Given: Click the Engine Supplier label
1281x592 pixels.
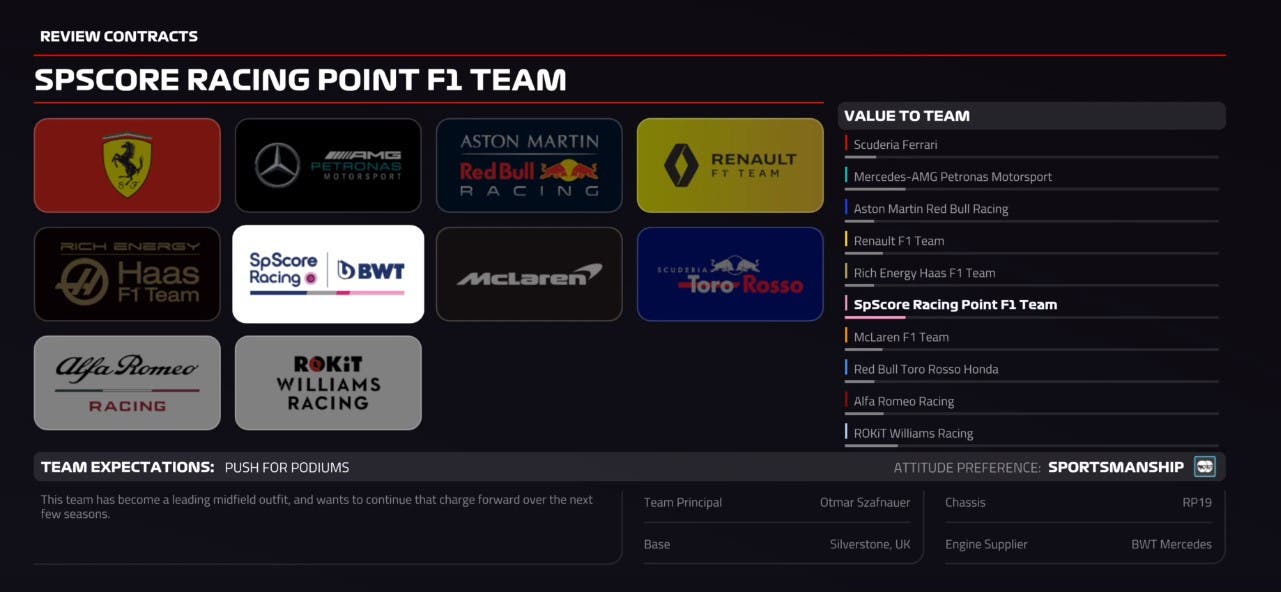Looking at the screenshot, I should click(986, 545).
